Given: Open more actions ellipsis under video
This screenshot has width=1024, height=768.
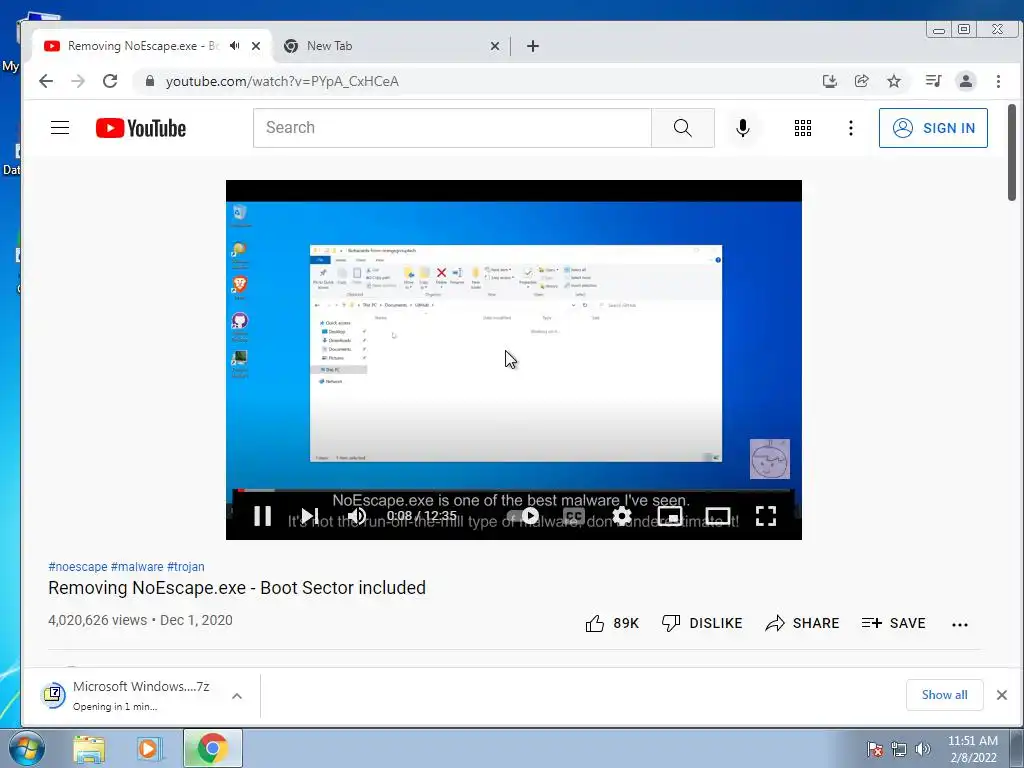Looking at the screenshot, I should [x=960, y=624].
